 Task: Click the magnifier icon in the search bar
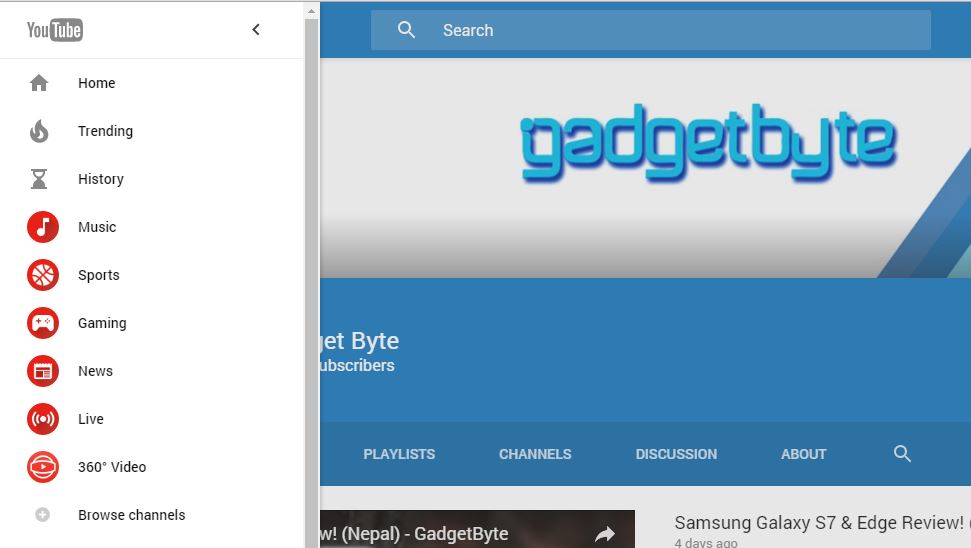point(406,30)
